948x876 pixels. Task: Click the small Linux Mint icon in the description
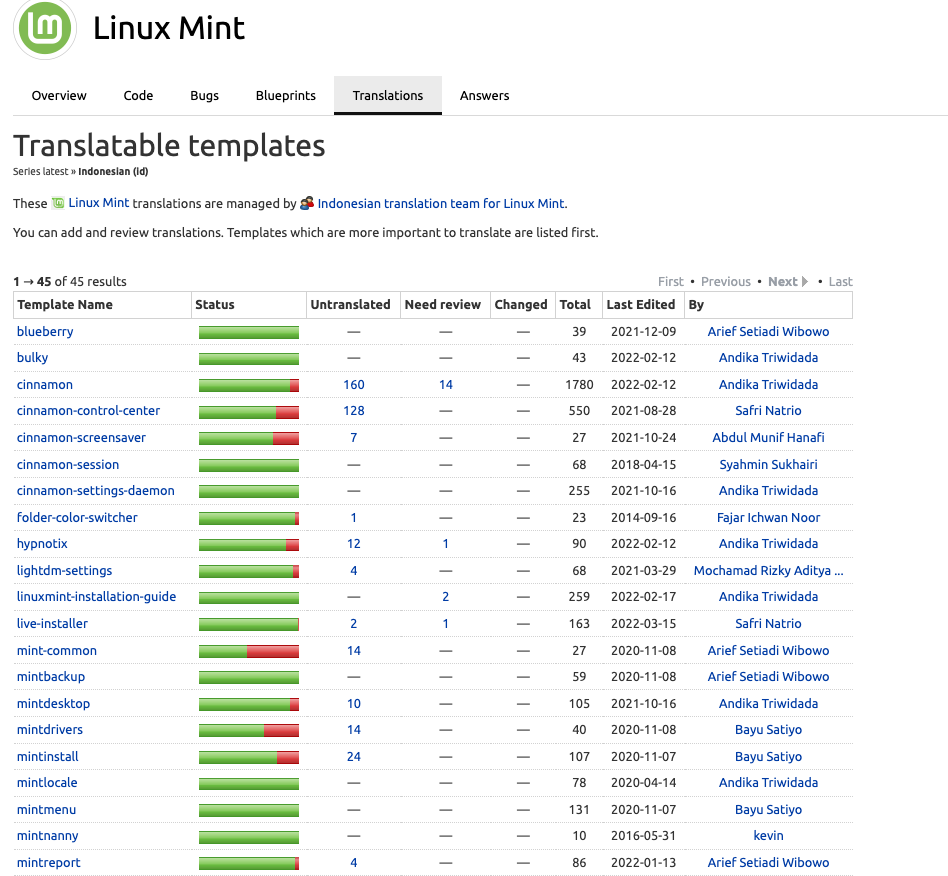[58, 203]
